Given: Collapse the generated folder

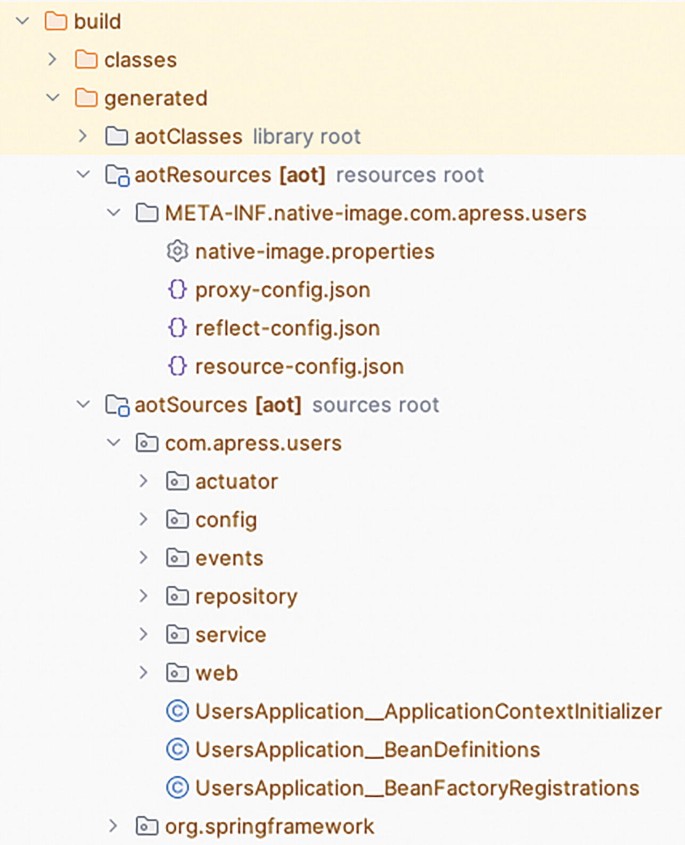Looking at the screenshot, I should click(52, 98).
